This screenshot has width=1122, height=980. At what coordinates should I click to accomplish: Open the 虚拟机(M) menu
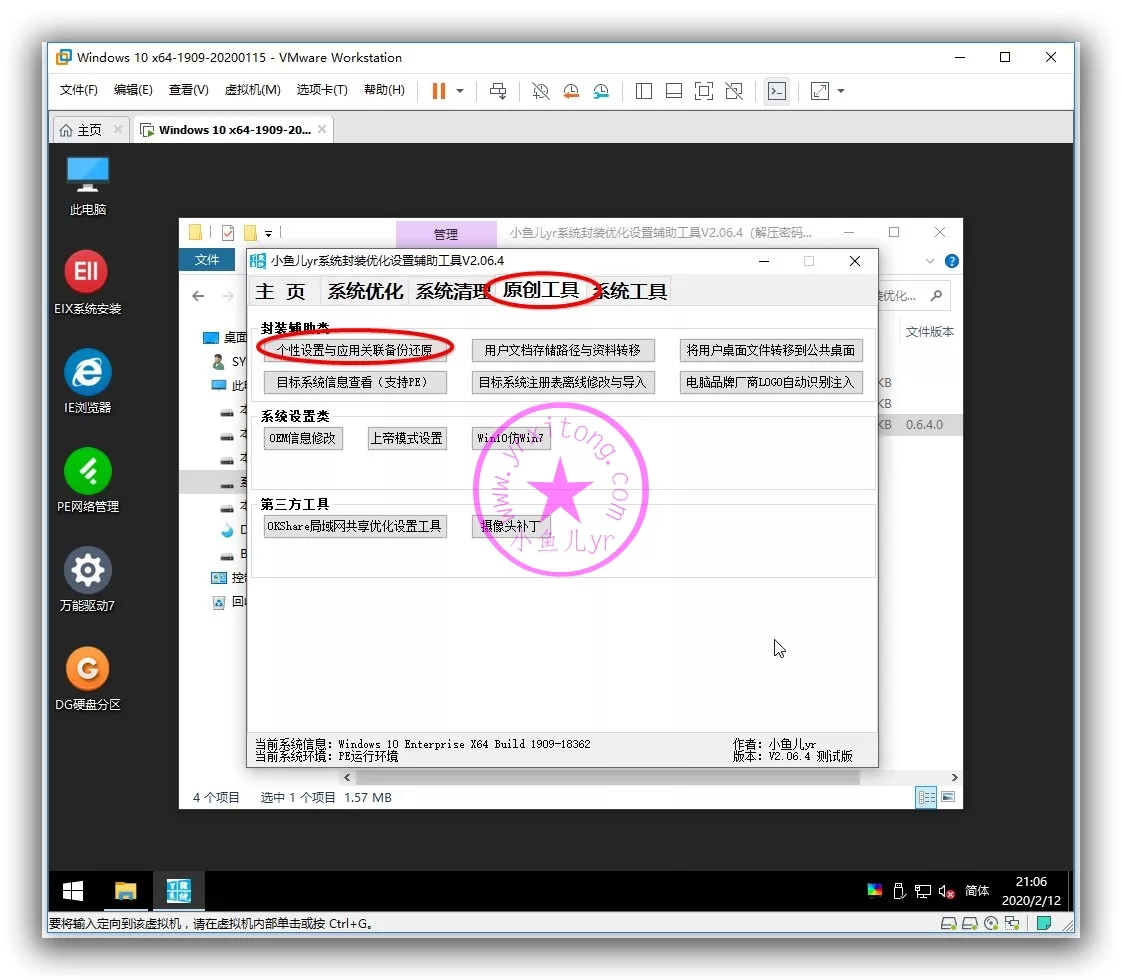[x=252, y=90]
